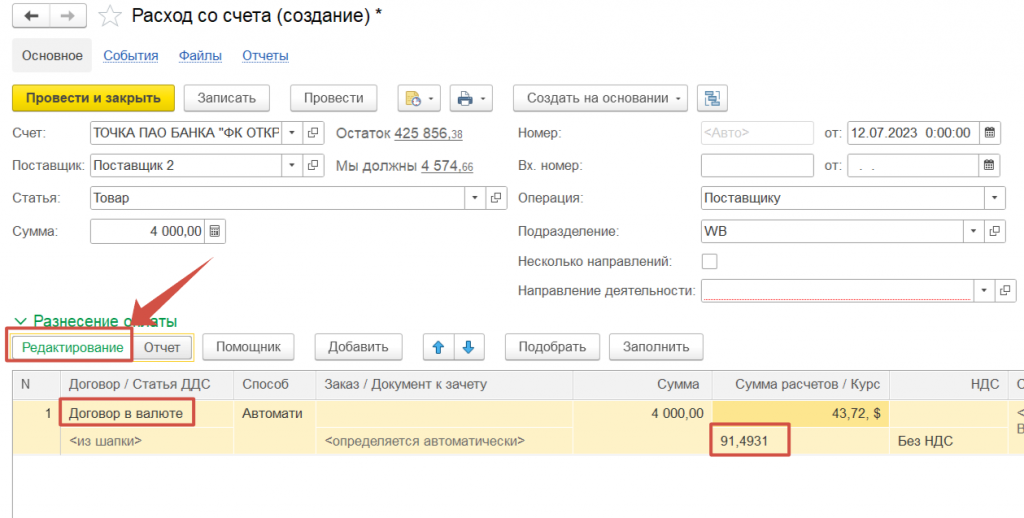Click the Вх. номер input field
This screenshot has height=518, width=1024.
tap(757, 165)
